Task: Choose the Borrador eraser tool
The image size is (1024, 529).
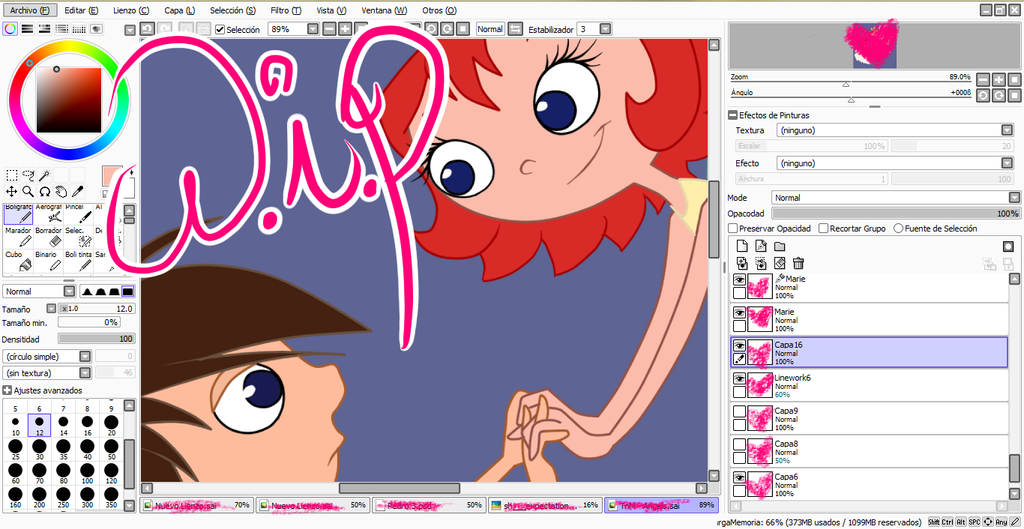Action: click(49, 238)
